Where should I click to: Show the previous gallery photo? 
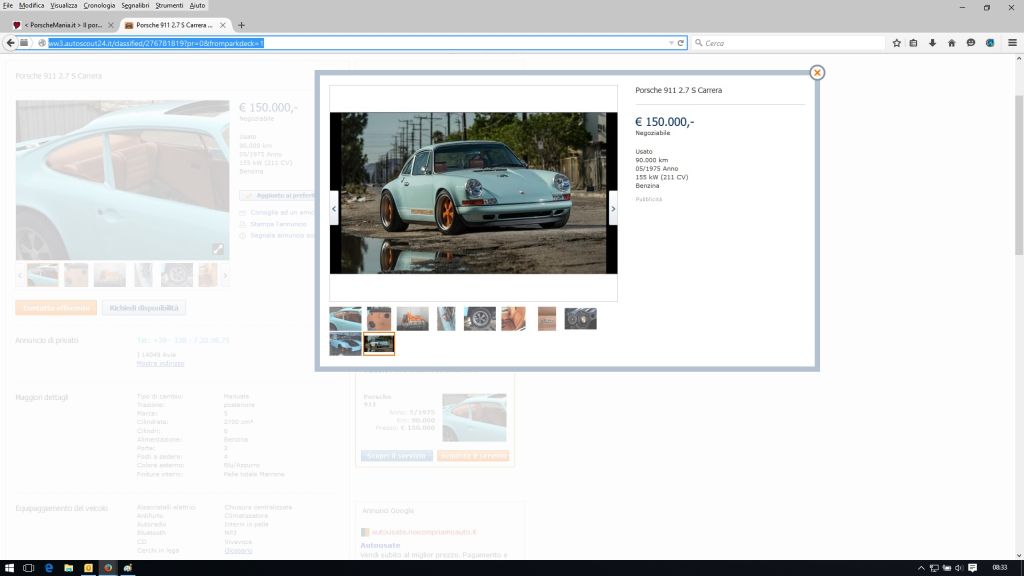(334, 208)
